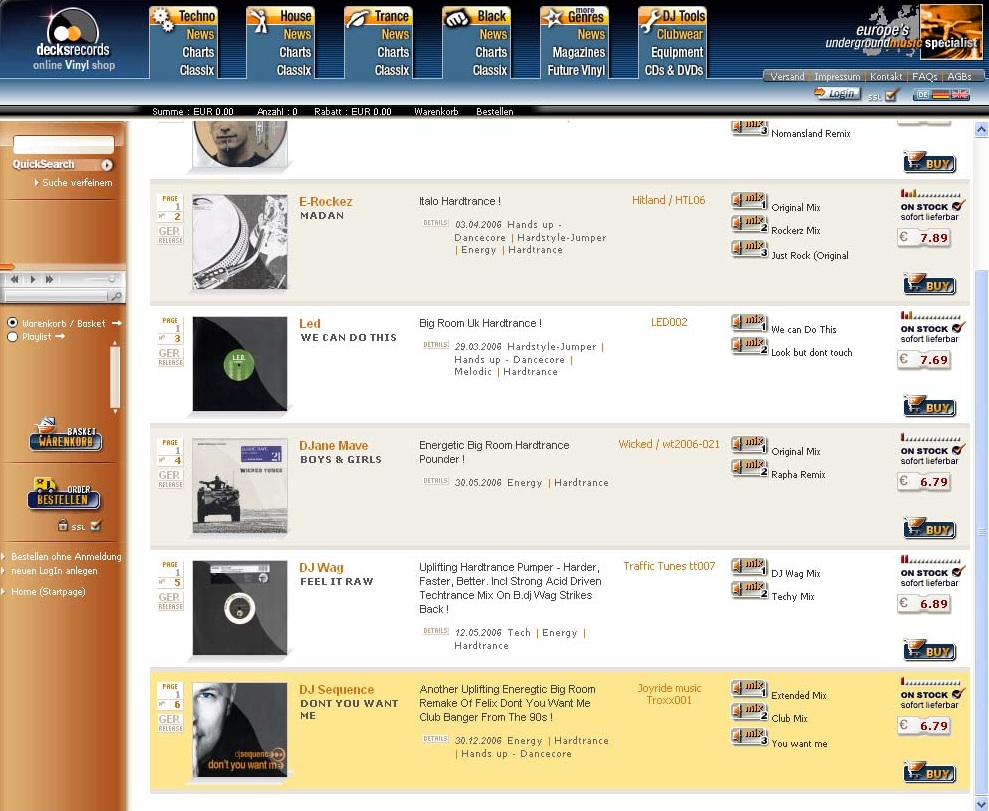
Task: Play track in sidebar audio player
Action: [33, 279]
